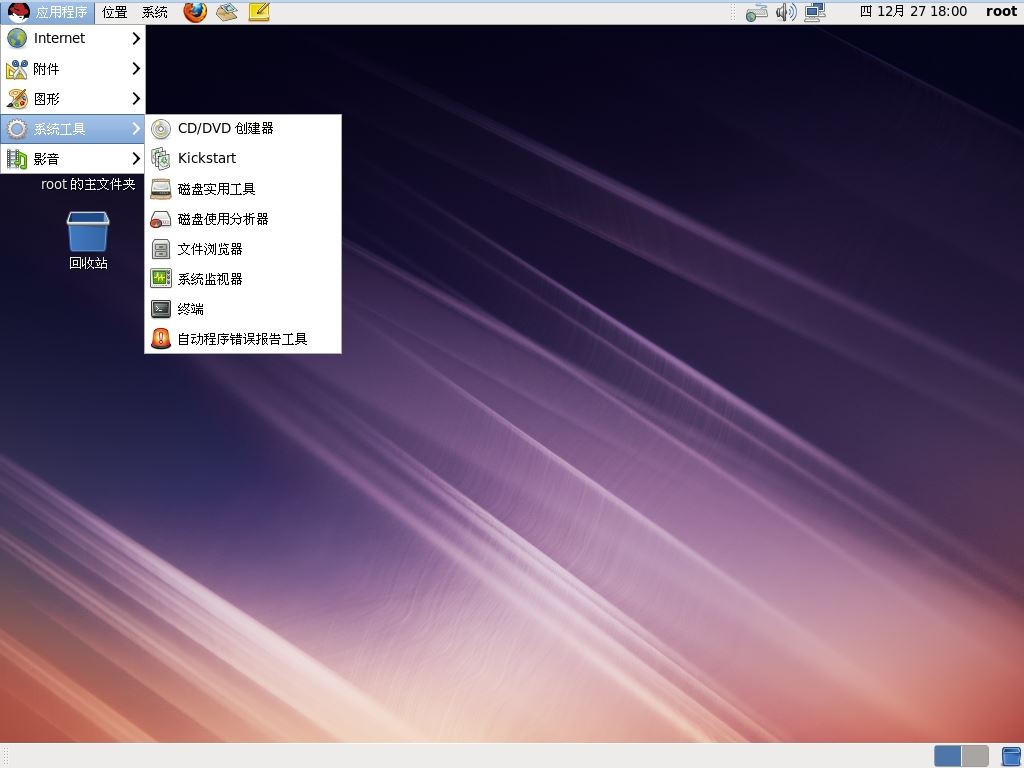
Task: Click the CD/DVD creator disc icon
Action: 161,129
